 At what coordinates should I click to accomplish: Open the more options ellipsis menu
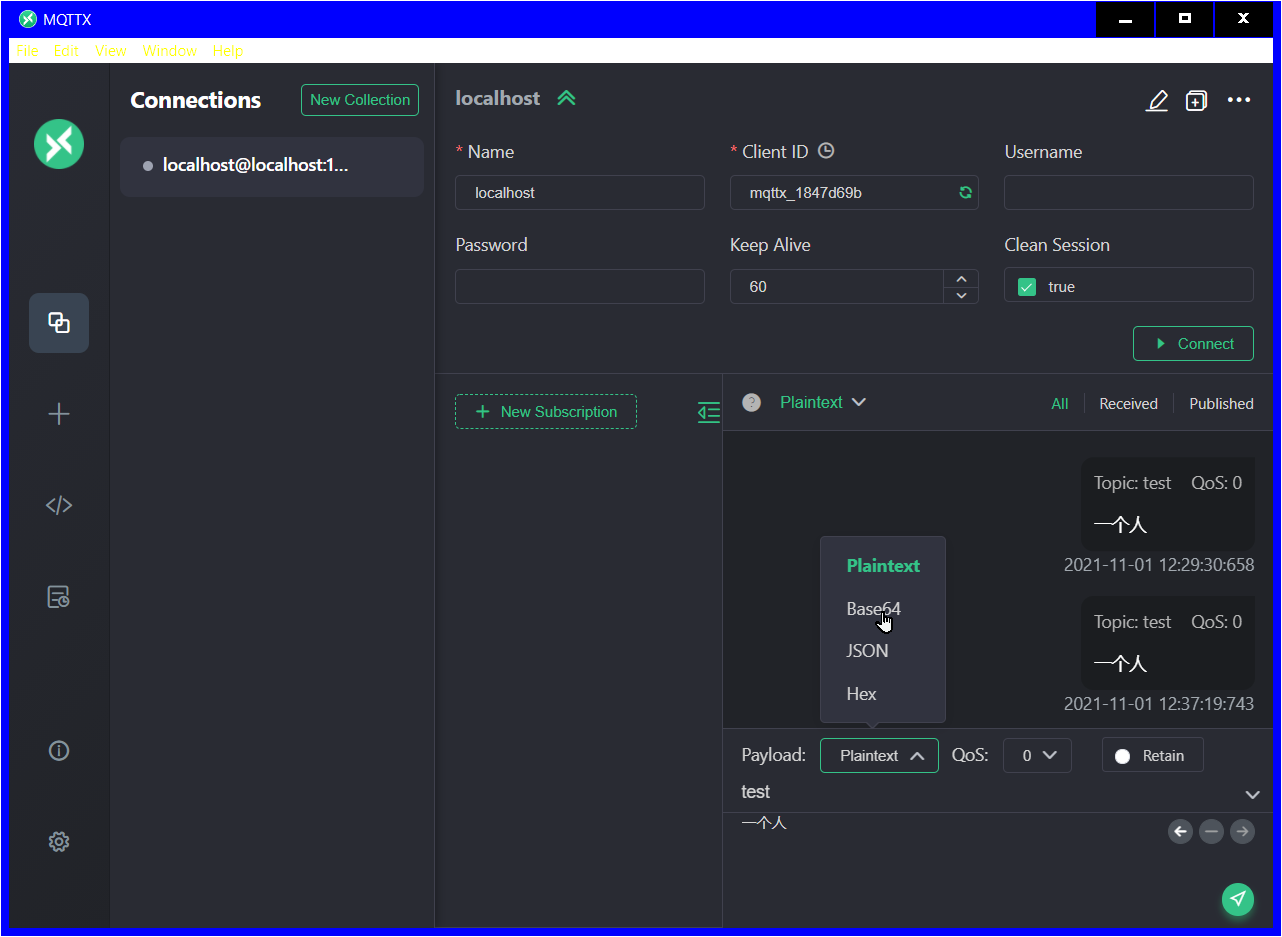click(x=1239, y=100)
